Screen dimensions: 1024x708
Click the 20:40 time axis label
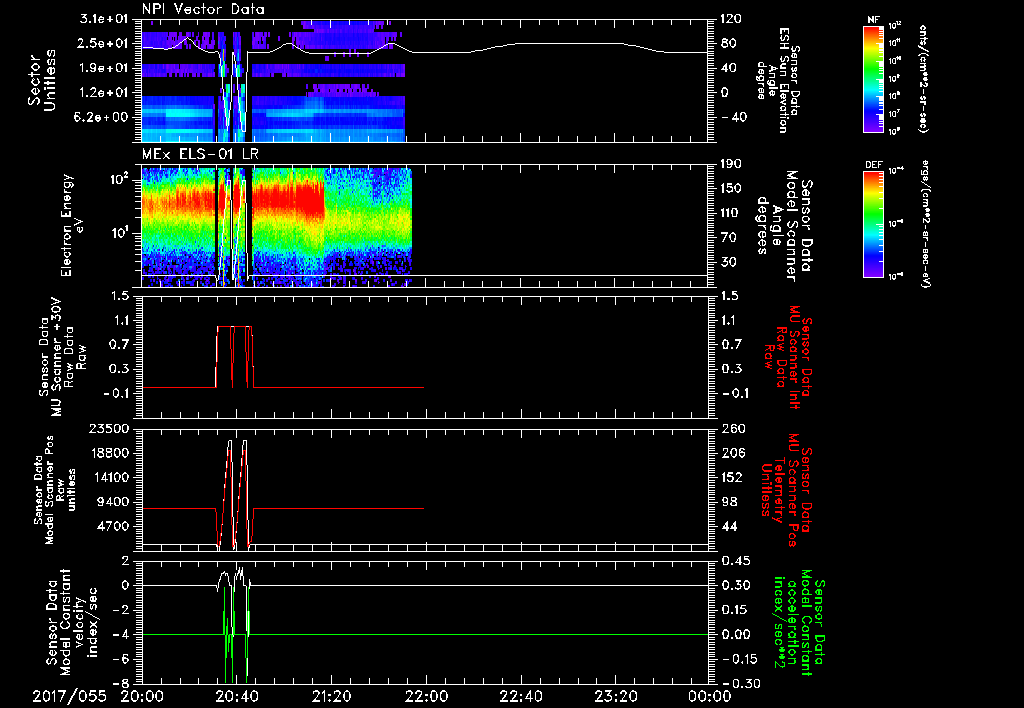[236, 696]
